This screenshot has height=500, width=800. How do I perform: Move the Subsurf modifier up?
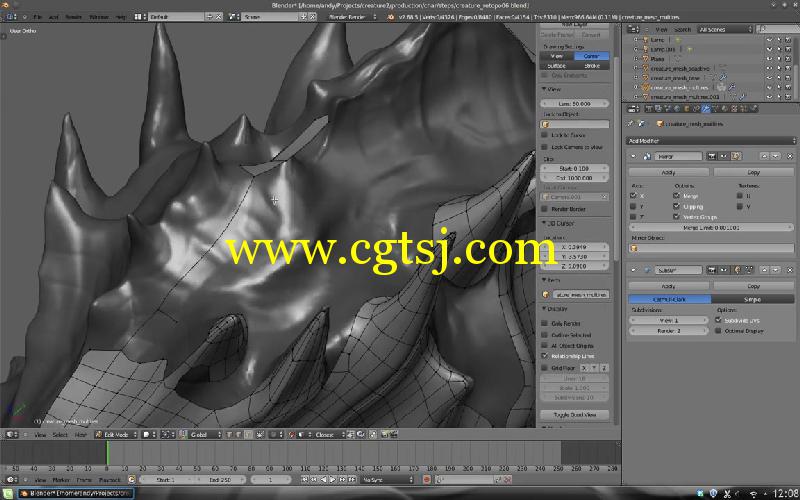(x=764, y=269)
